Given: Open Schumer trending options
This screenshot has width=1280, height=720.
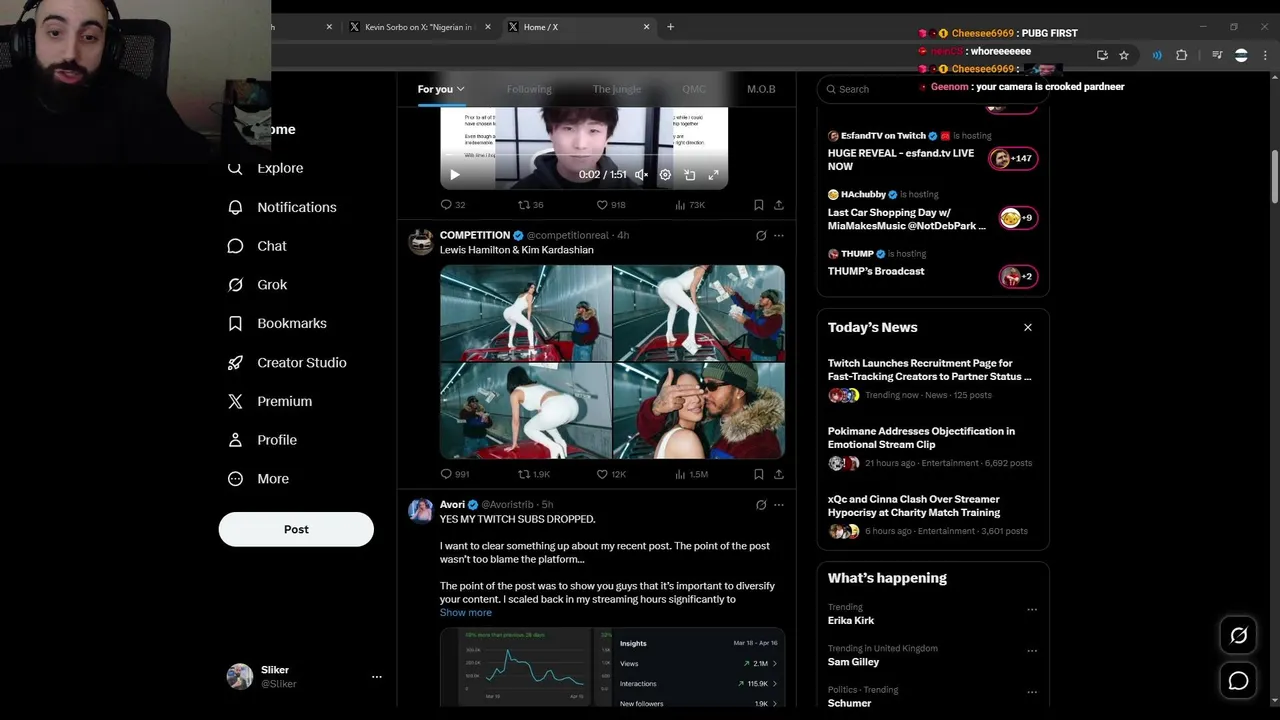Looking at the screenshot, I should 1032,692.
